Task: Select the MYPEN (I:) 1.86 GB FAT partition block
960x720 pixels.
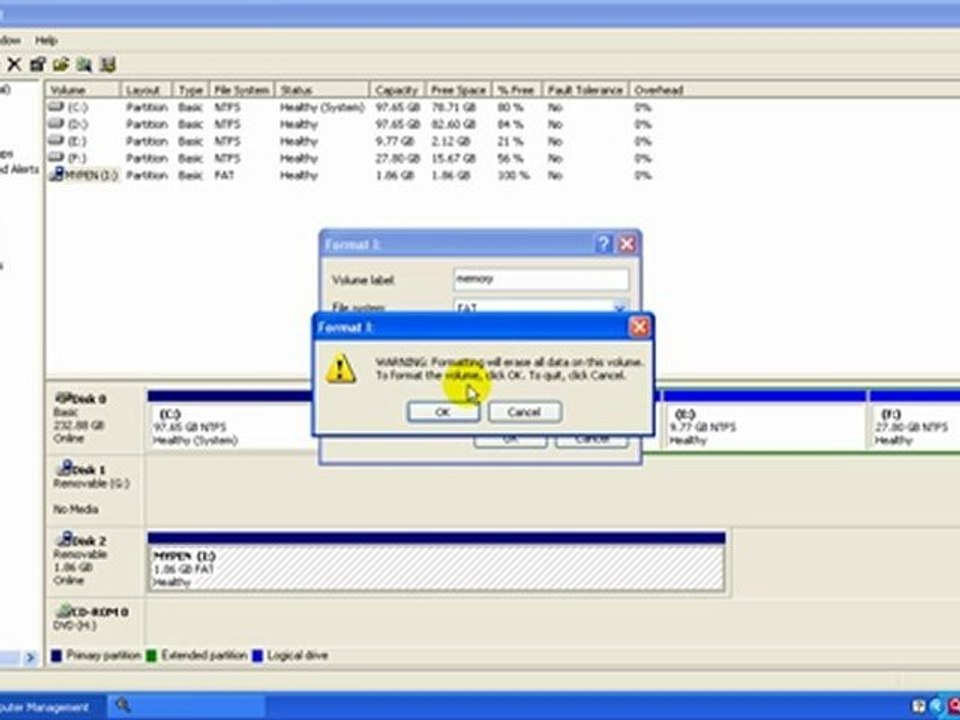Action: tap(436, 562)
